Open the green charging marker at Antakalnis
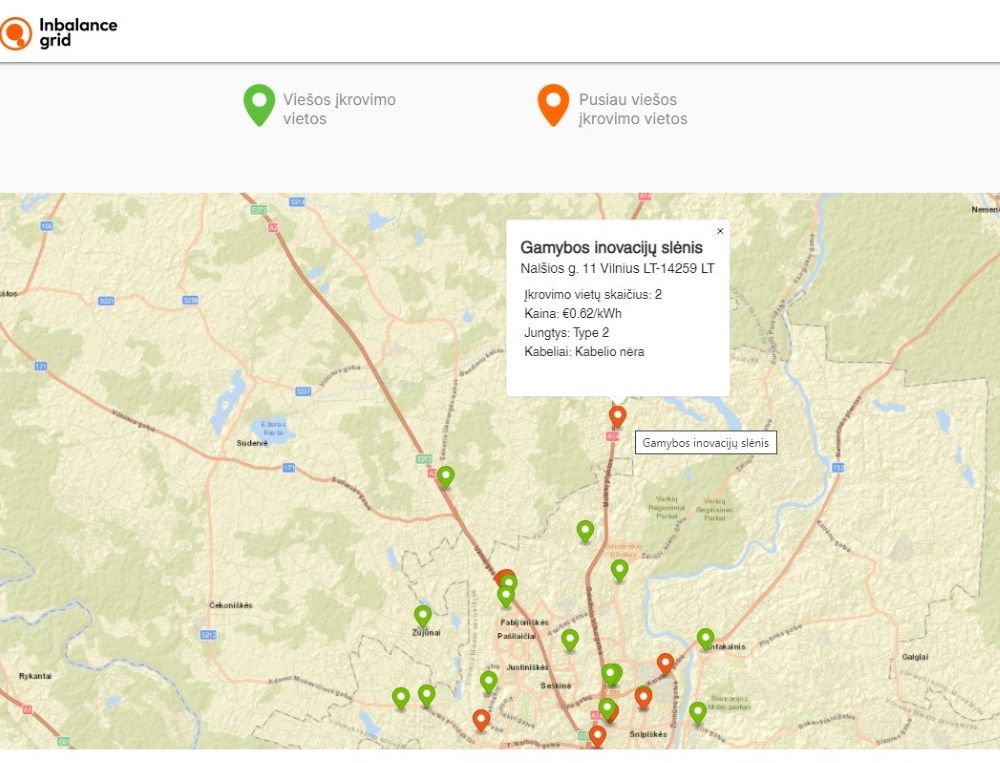 [705, 638]
